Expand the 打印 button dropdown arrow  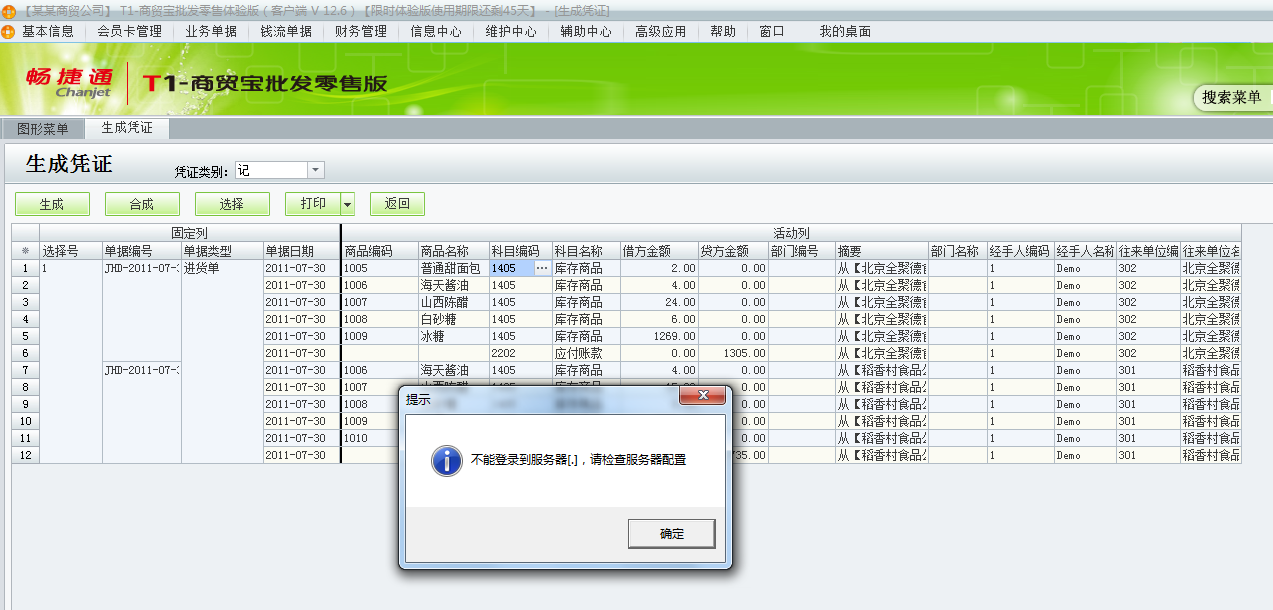point(348,204)
